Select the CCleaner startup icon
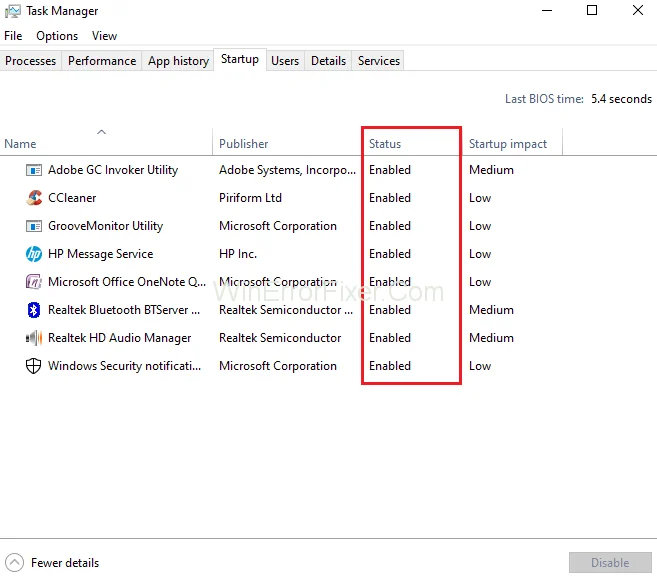 tap(34, 198)
